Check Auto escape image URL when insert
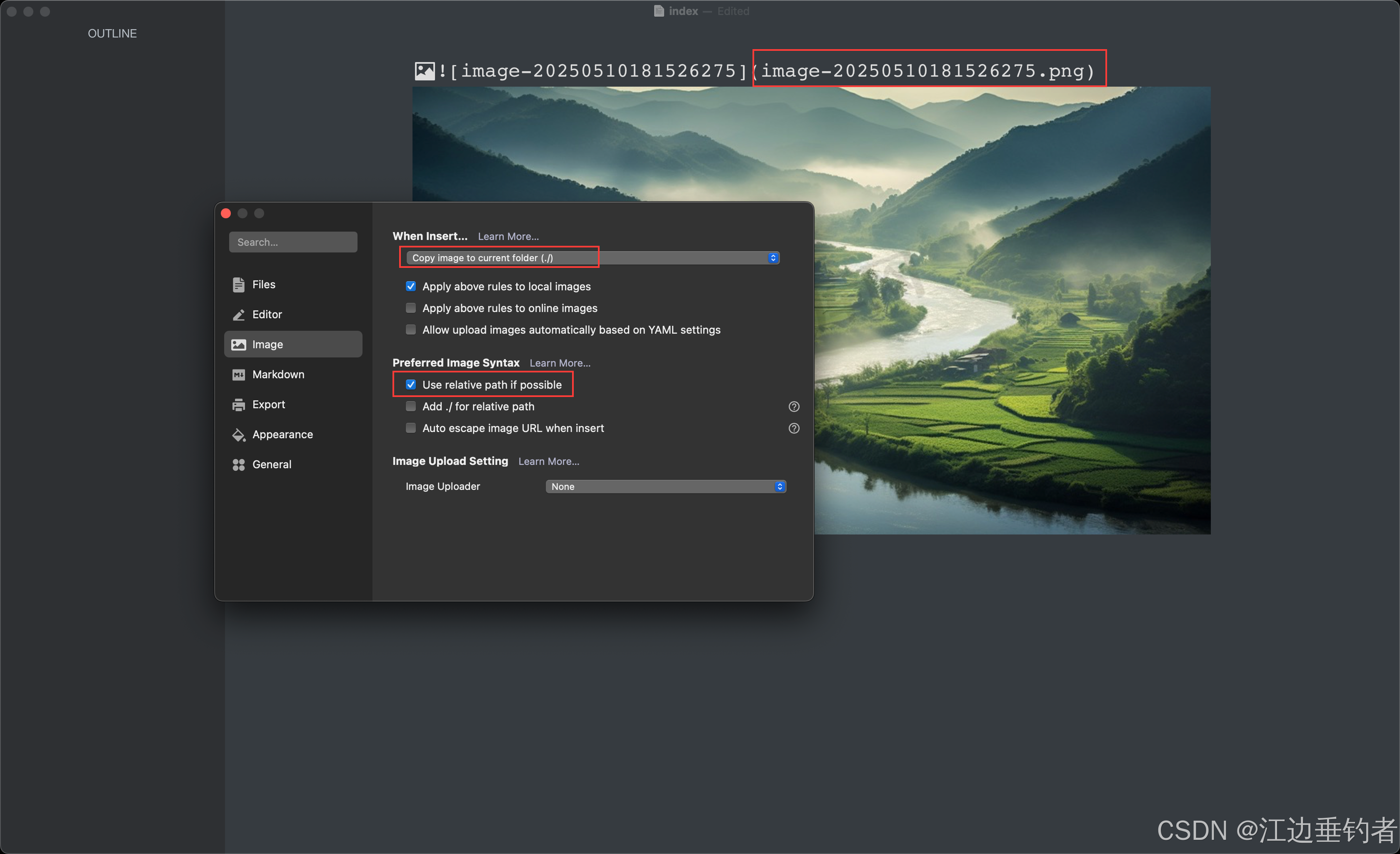 coord(411,428)
